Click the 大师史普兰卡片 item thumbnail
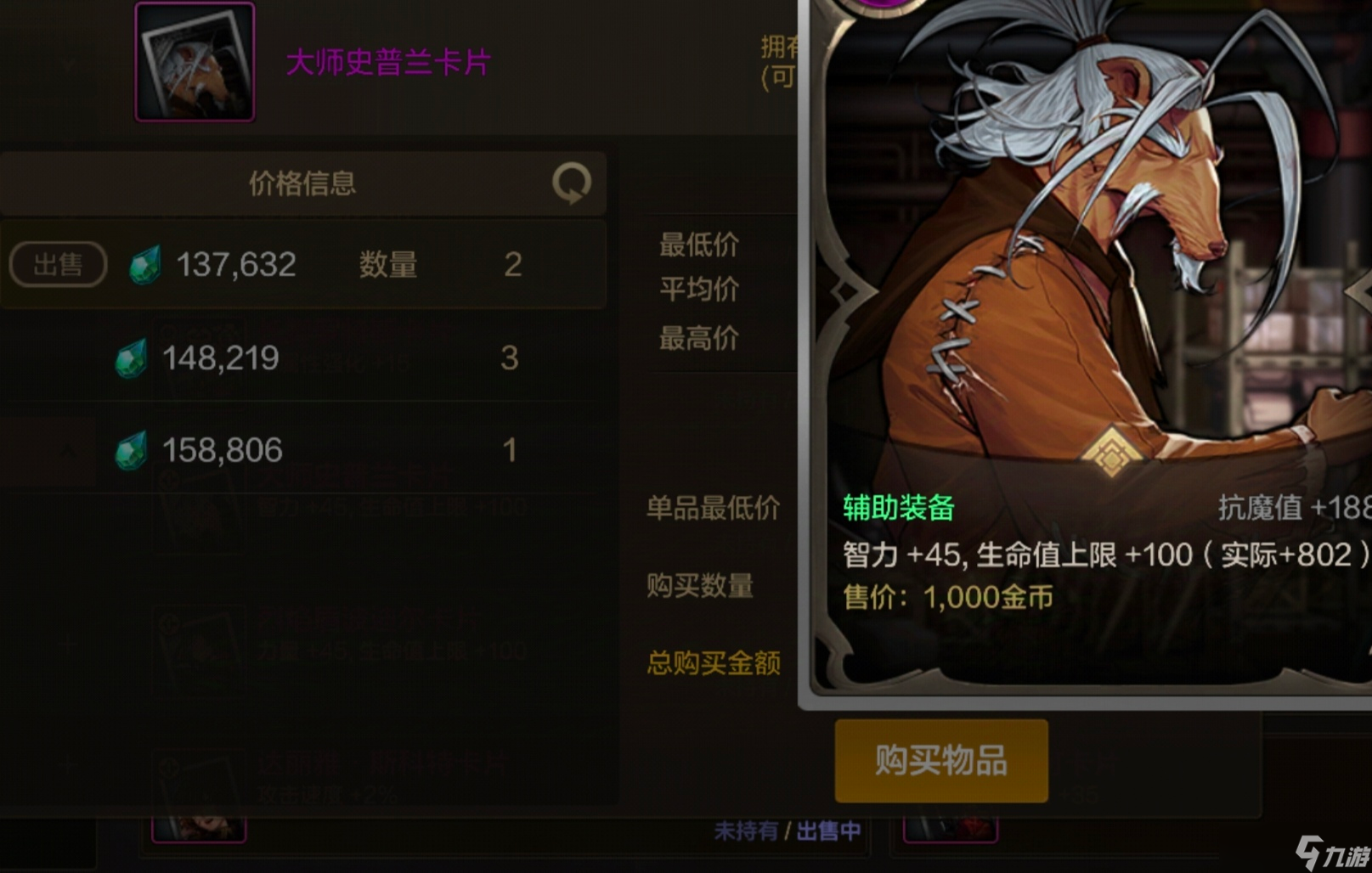The height and width of the screenshot is (873, 1372). coord(195,62)
